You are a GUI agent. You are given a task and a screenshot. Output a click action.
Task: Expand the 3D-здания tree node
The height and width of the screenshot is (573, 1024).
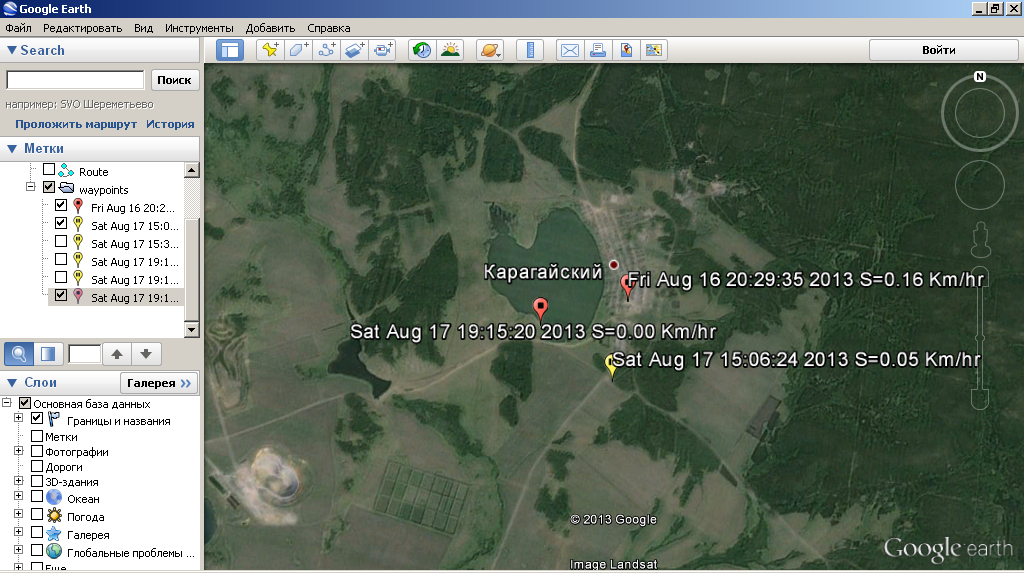coord(18,481)
